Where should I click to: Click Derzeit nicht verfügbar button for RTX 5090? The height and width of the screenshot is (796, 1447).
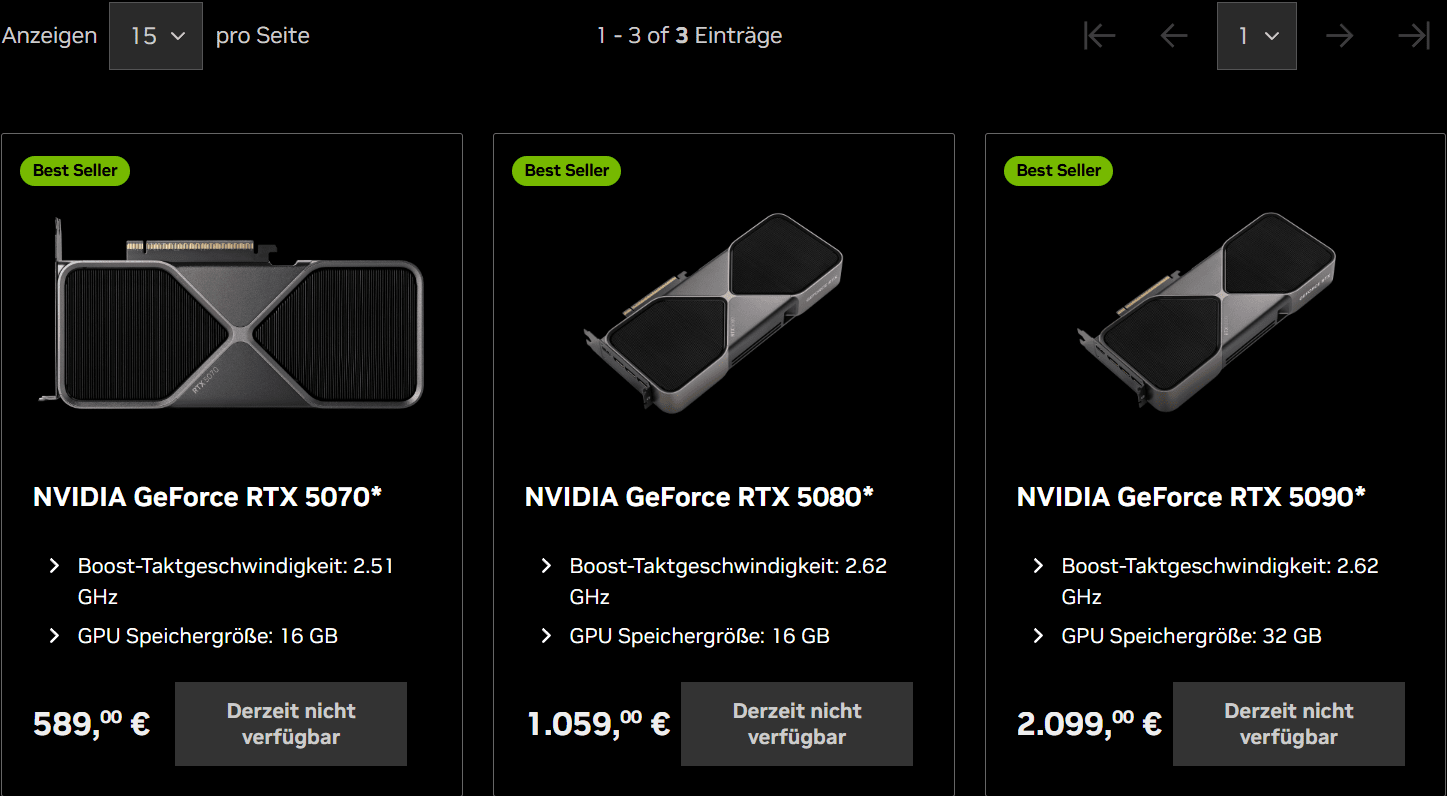coord(1289,724)
